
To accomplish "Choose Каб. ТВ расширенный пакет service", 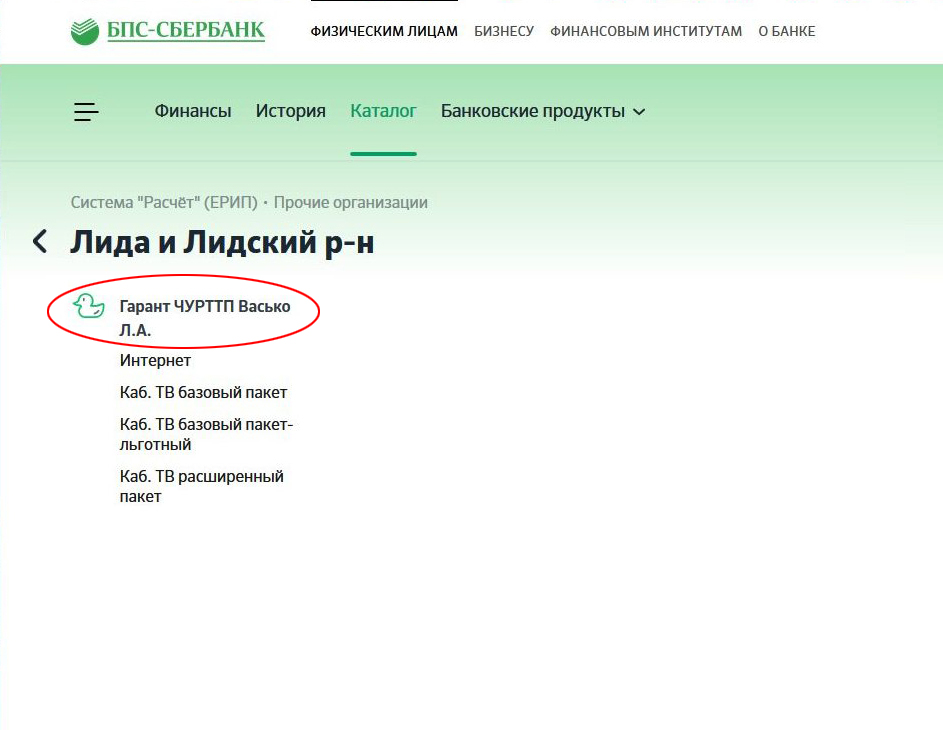I will (x=201, y=486).
